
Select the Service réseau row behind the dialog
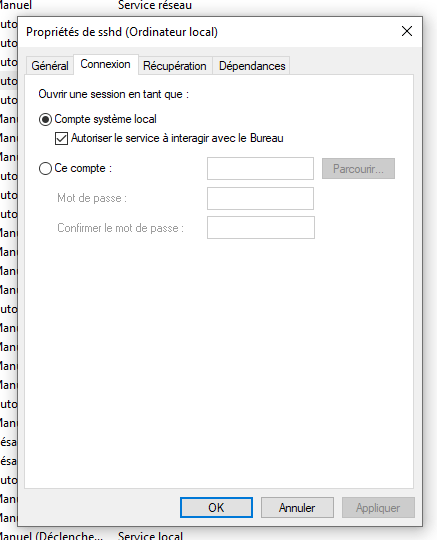click(155, 5)
